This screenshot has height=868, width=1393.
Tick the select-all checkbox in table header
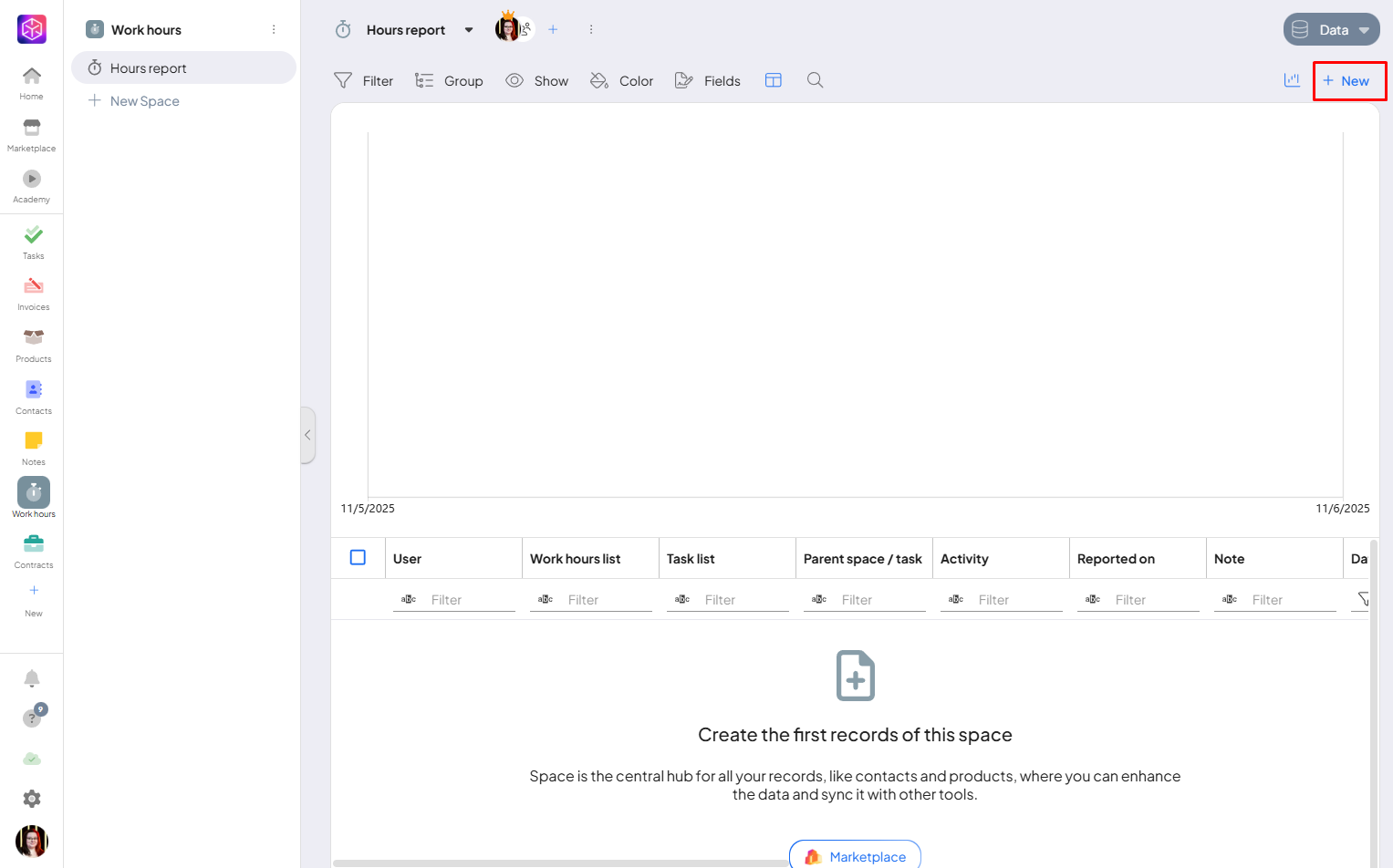coord(358,558)
